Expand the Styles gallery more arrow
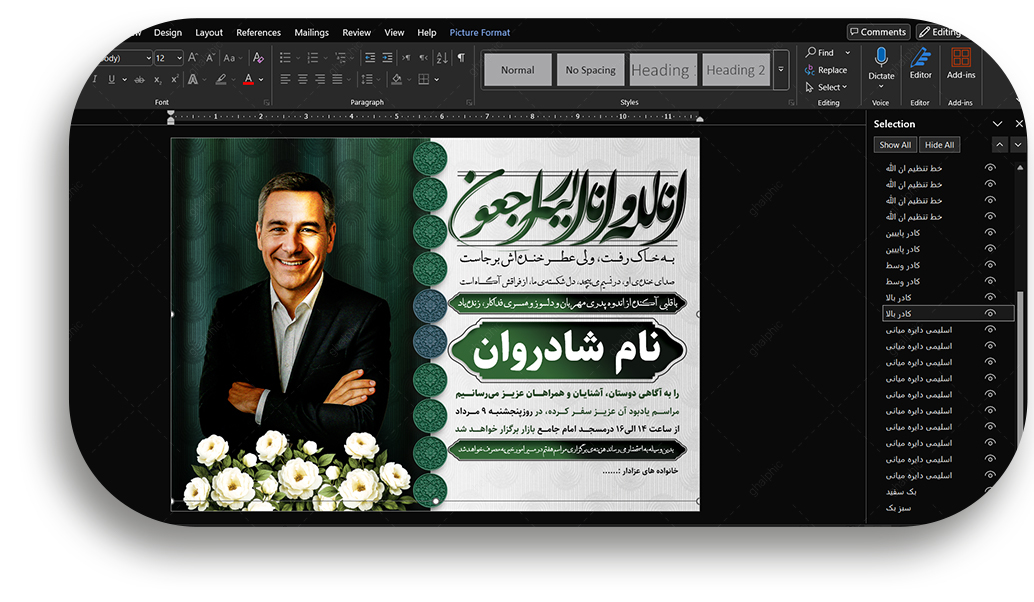1034x602 pixels. click(x=781, y=70)
